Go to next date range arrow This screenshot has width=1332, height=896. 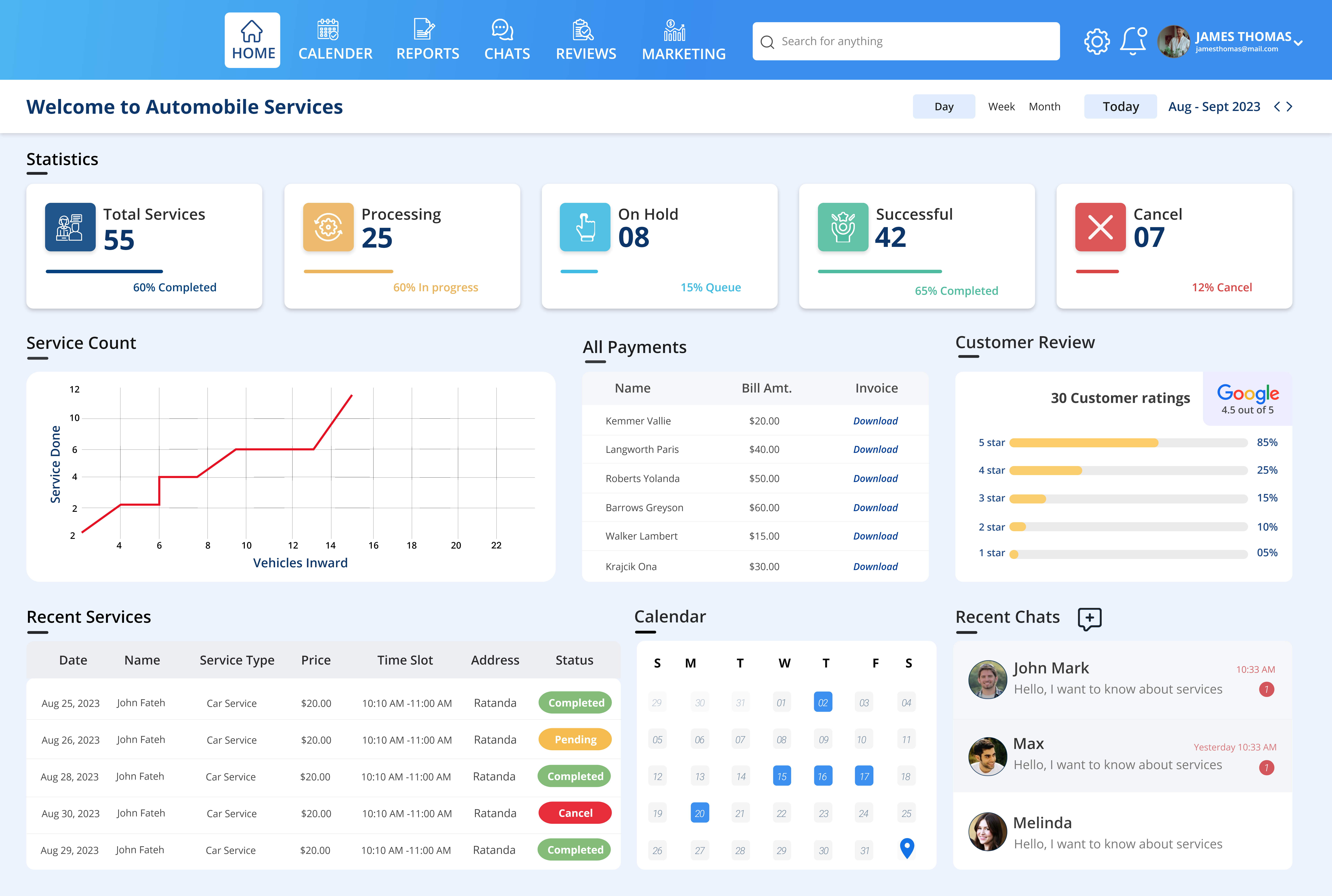1289,107
